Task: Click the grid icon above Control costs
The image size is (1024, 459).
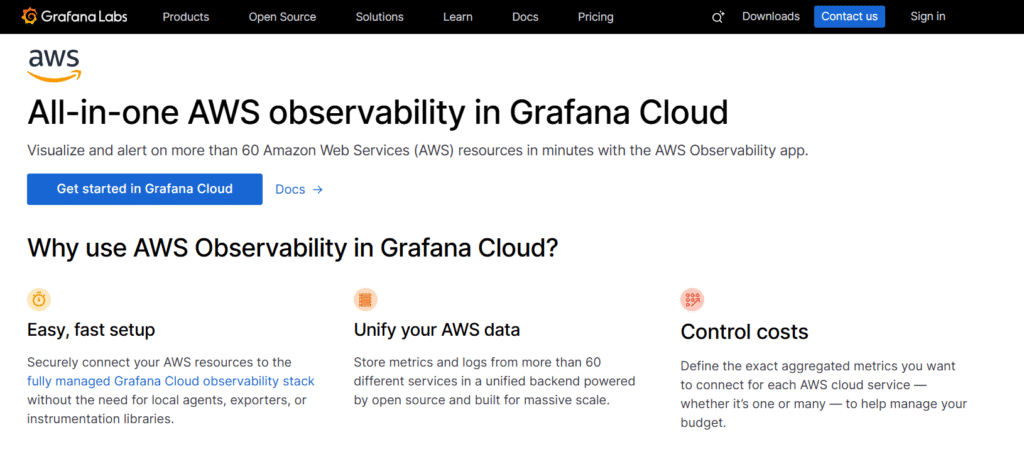Action: (692, 299)
